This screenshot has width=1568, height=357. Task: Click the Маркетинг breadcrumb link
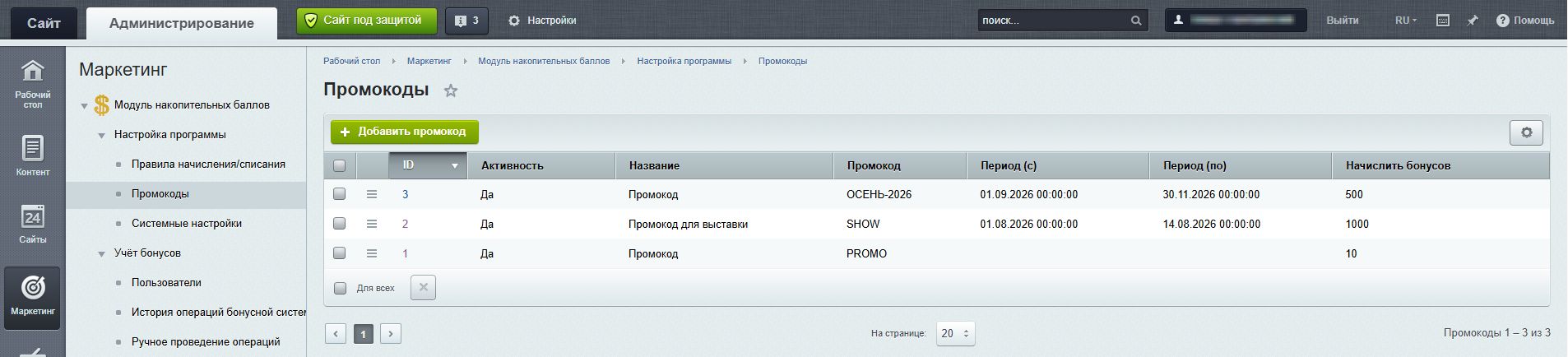429,61
